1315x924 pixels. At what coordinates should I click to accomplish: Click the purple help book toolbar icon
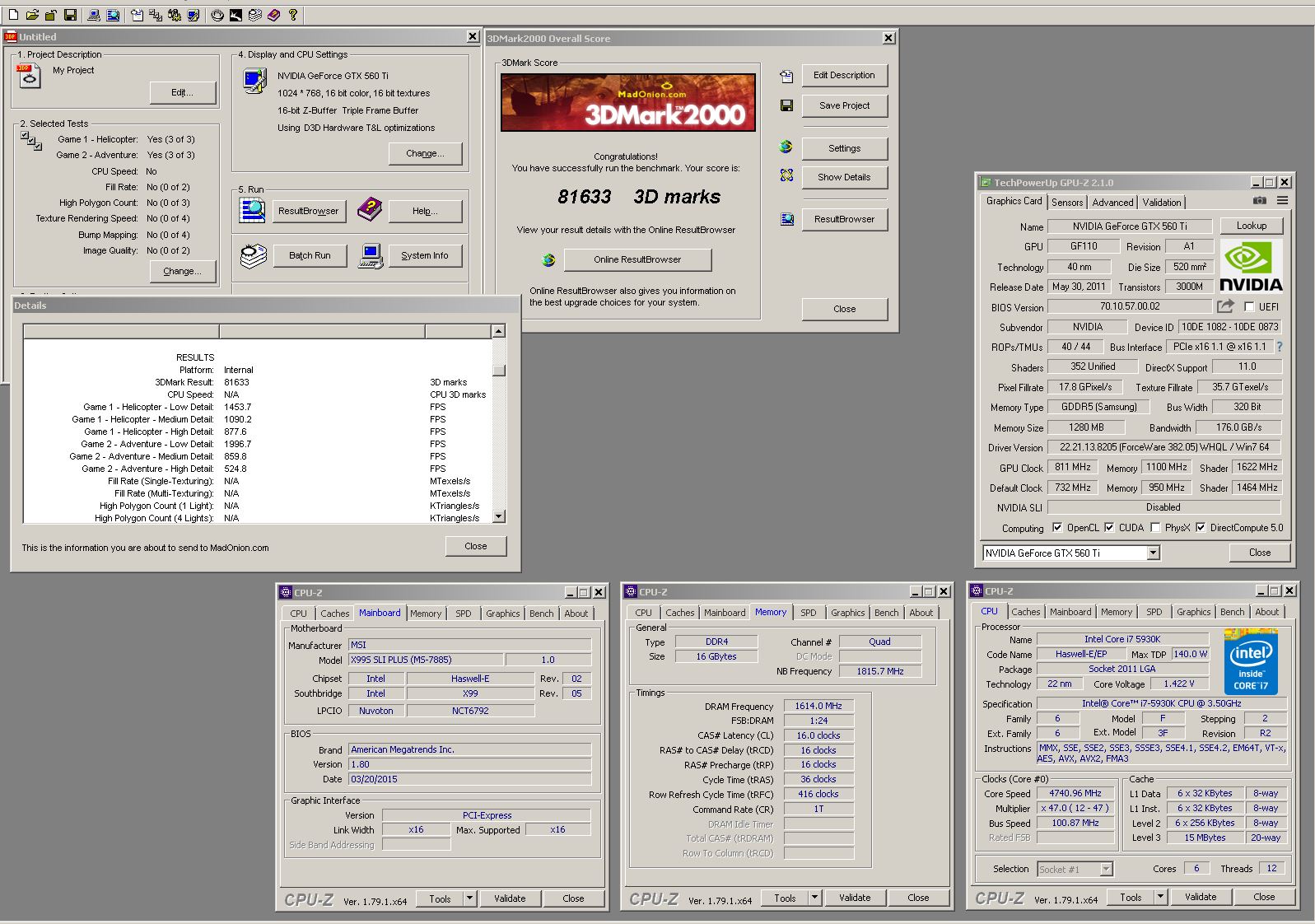tap(273, 15)
